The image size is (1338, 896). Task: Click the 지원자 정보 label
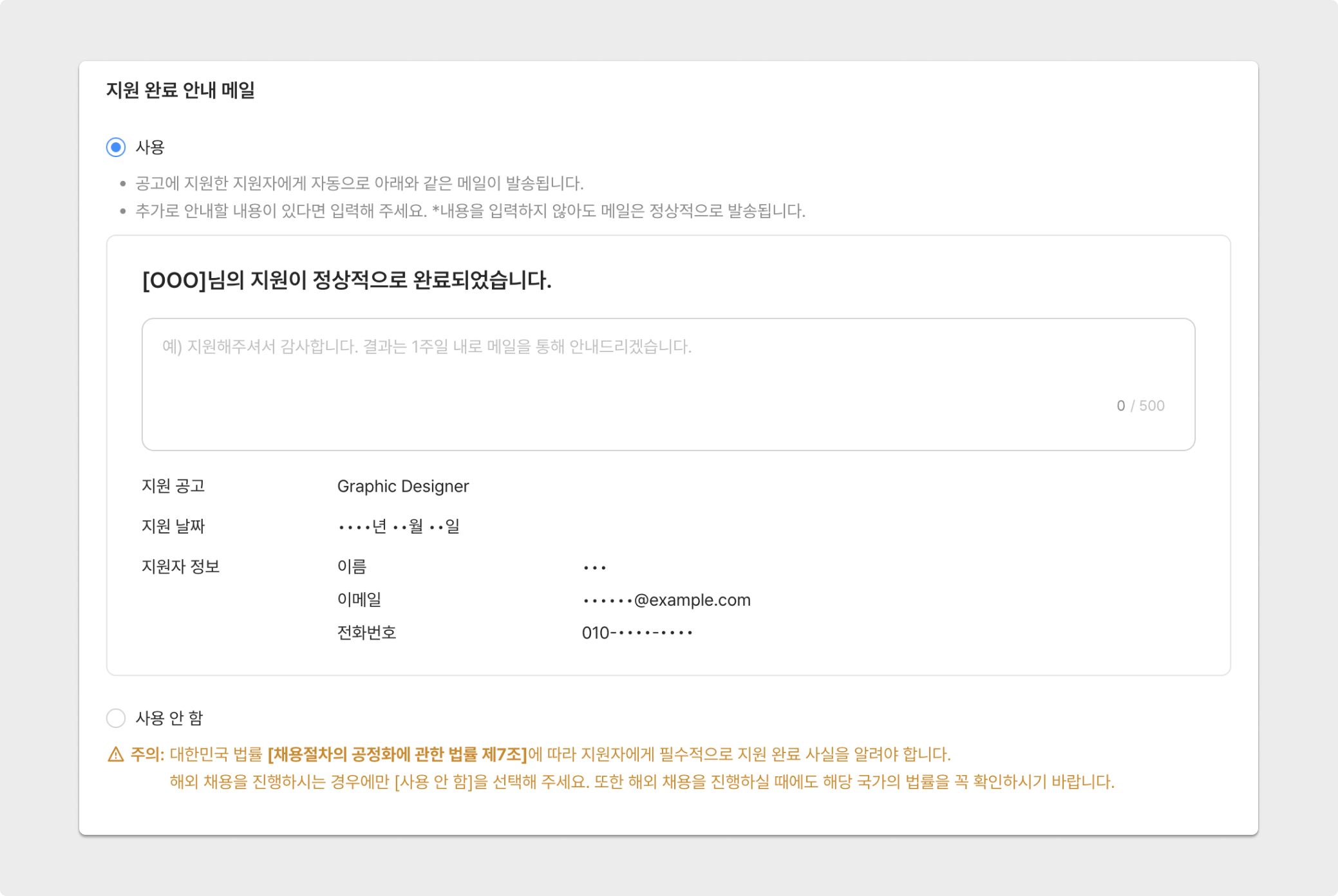181,566
